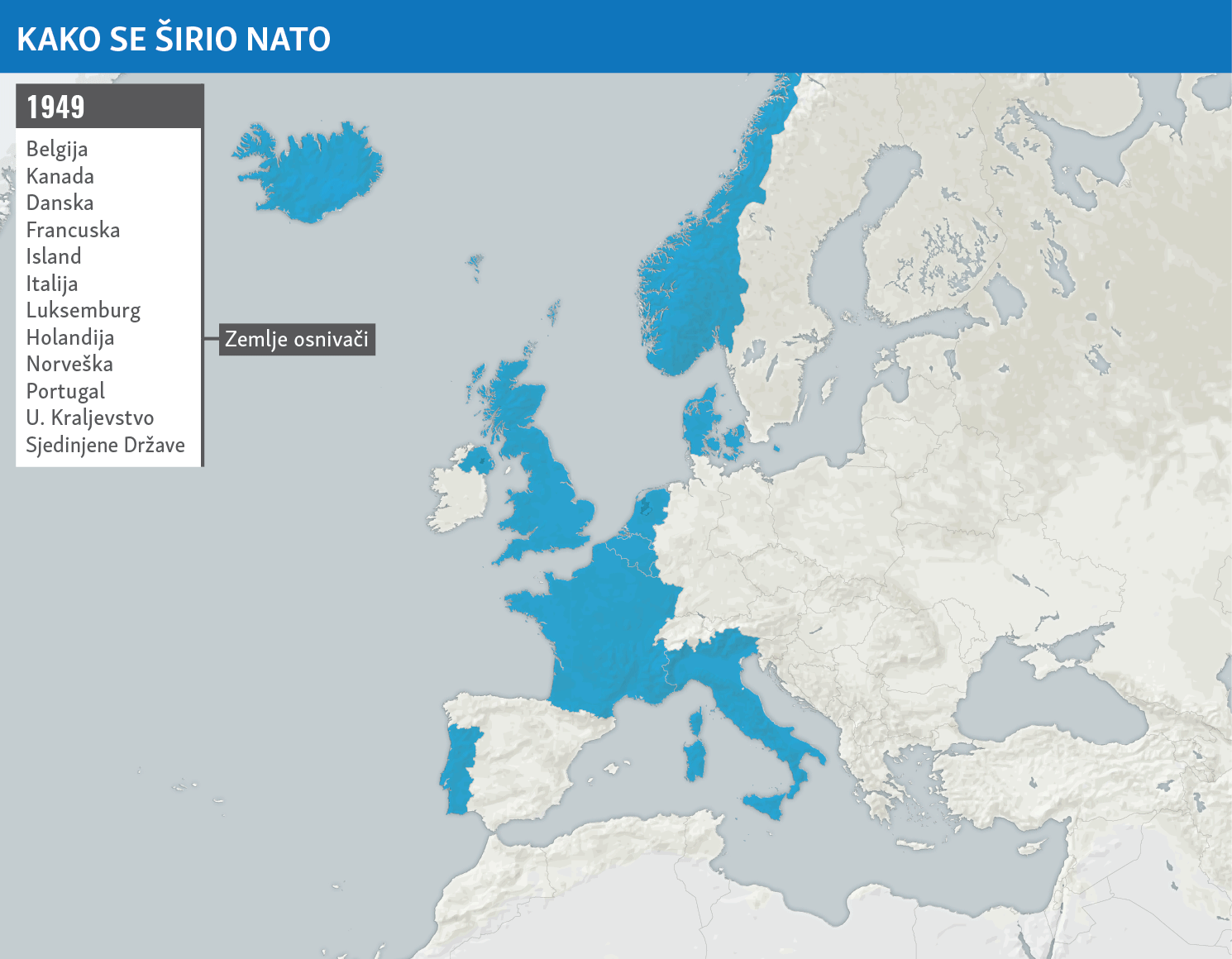The image size is (1232, 959).
Task: Click blue-highlighted Iceland on the map
Action: point(314,174)
